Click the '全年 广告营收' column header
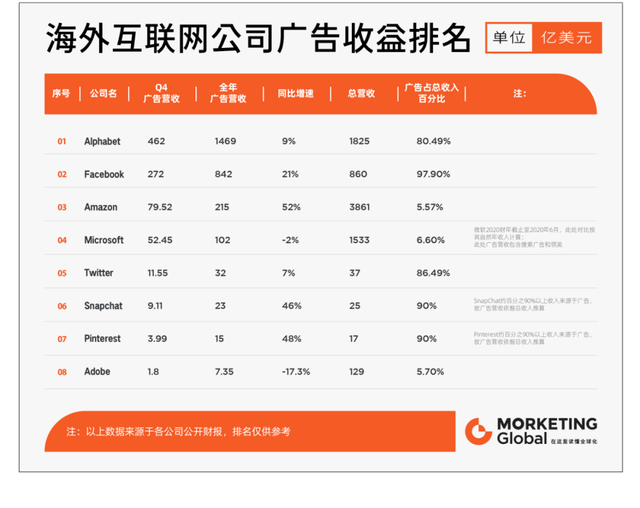Screen dimensions: 640x508 pos(228,93)
